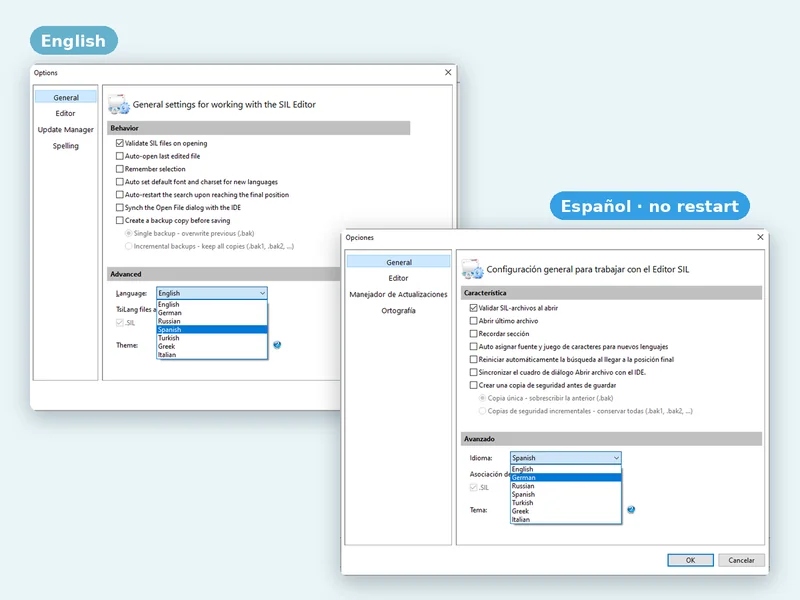Screen dimensions: 800x600
Task: Choose Russian in the Idioma dropdown list
Action: [x=566, y=486]
